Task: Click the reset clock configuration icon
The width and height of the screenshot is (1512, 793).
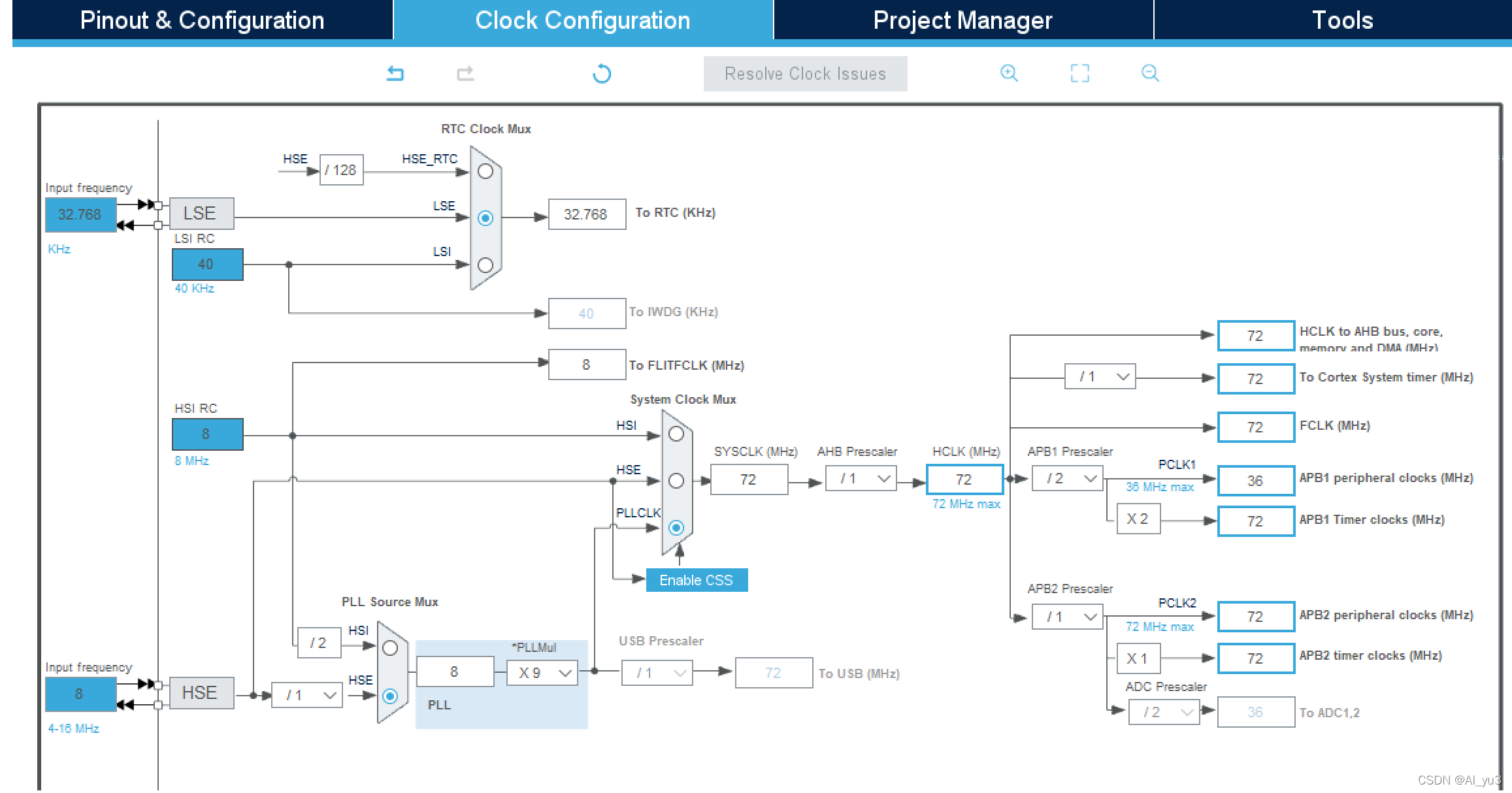Action: tap(602, 74)
